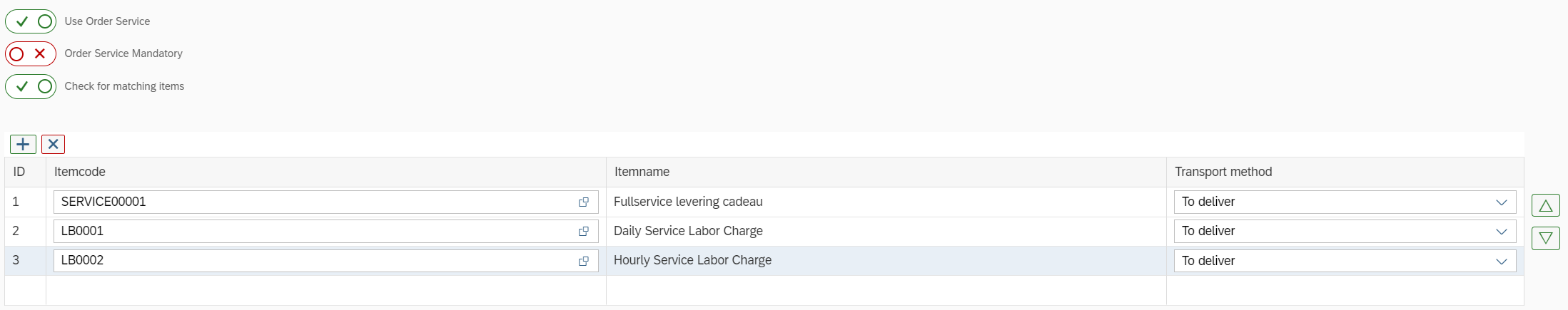The image size is (1568, 310).
Task: Open value help icon for LB0002
Action: pos(583,261)
